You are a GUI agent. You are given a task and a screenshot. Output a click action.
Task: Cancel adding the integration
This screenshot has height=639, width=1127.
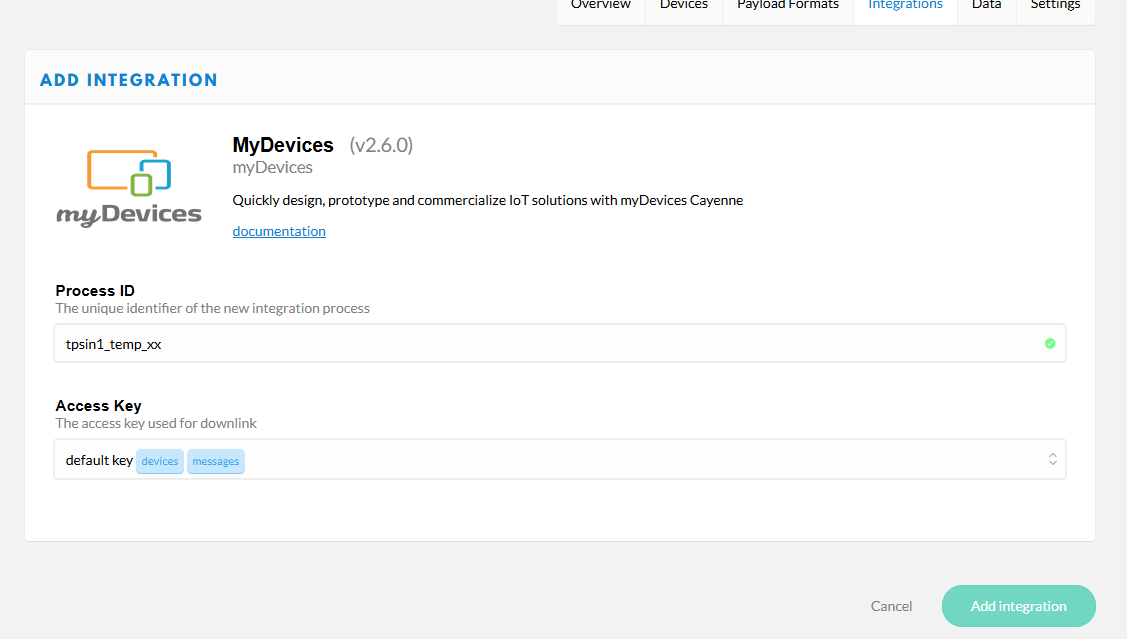891,606
